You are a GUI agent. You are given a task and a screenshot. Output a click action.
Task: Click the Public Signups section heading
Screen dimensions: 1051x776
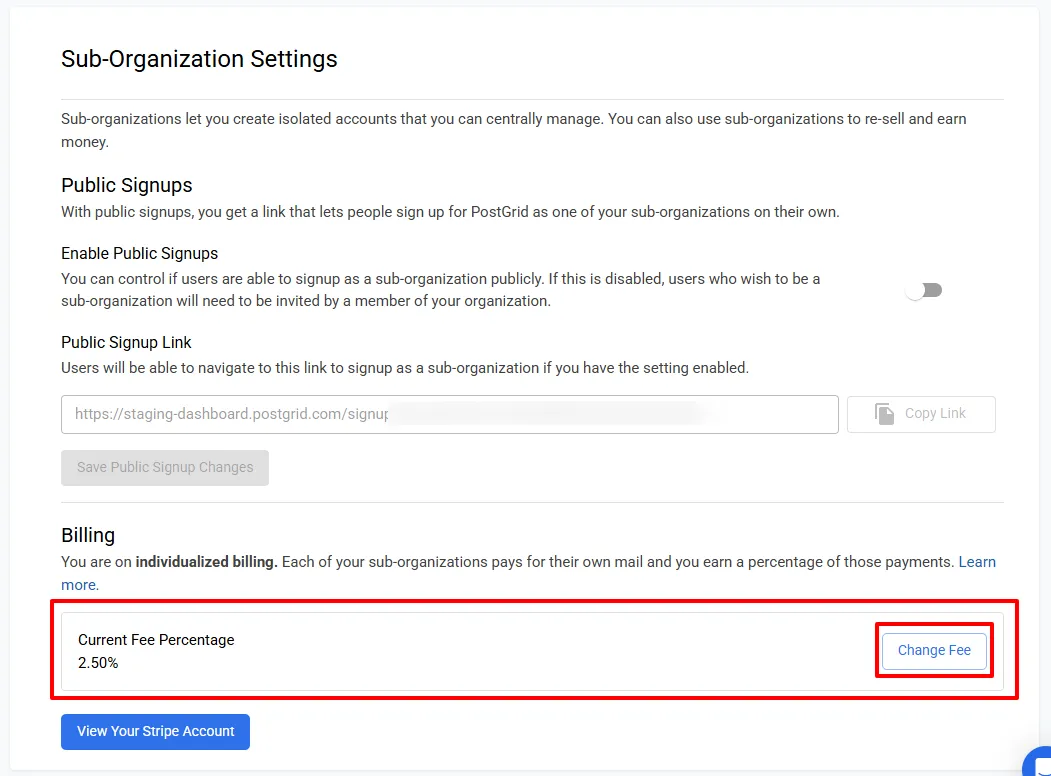click(126, 185)
